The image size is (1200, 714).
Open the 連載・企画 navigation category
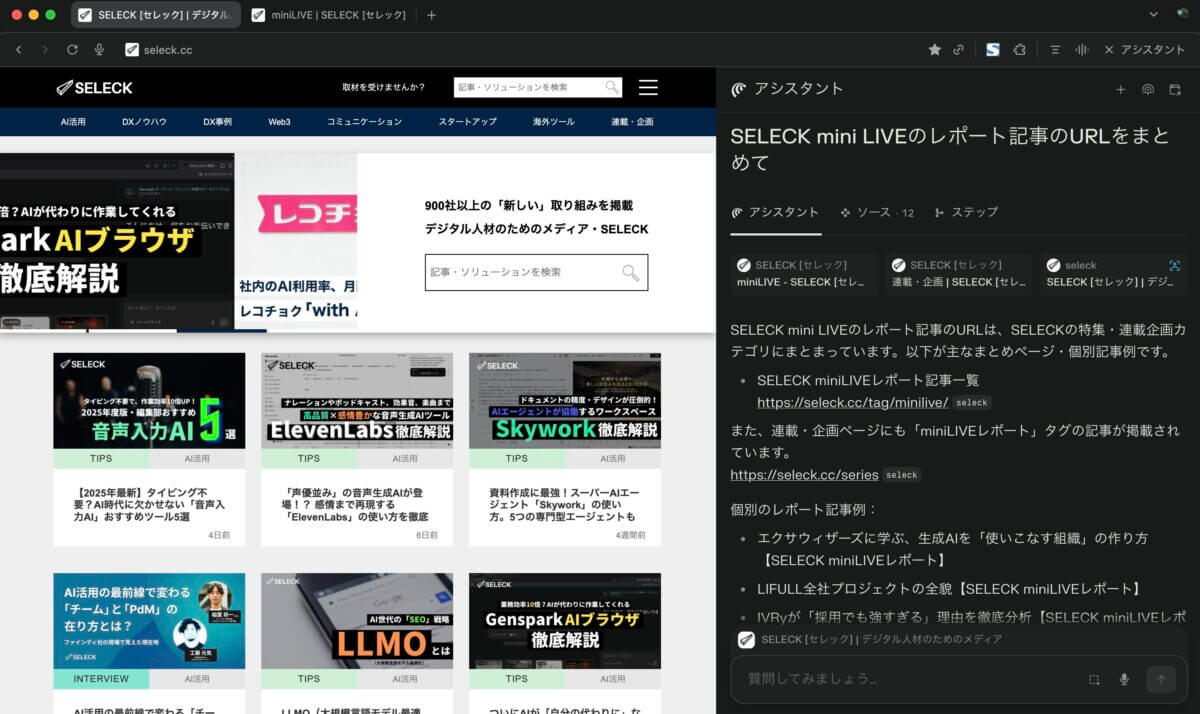click(632, 122)
